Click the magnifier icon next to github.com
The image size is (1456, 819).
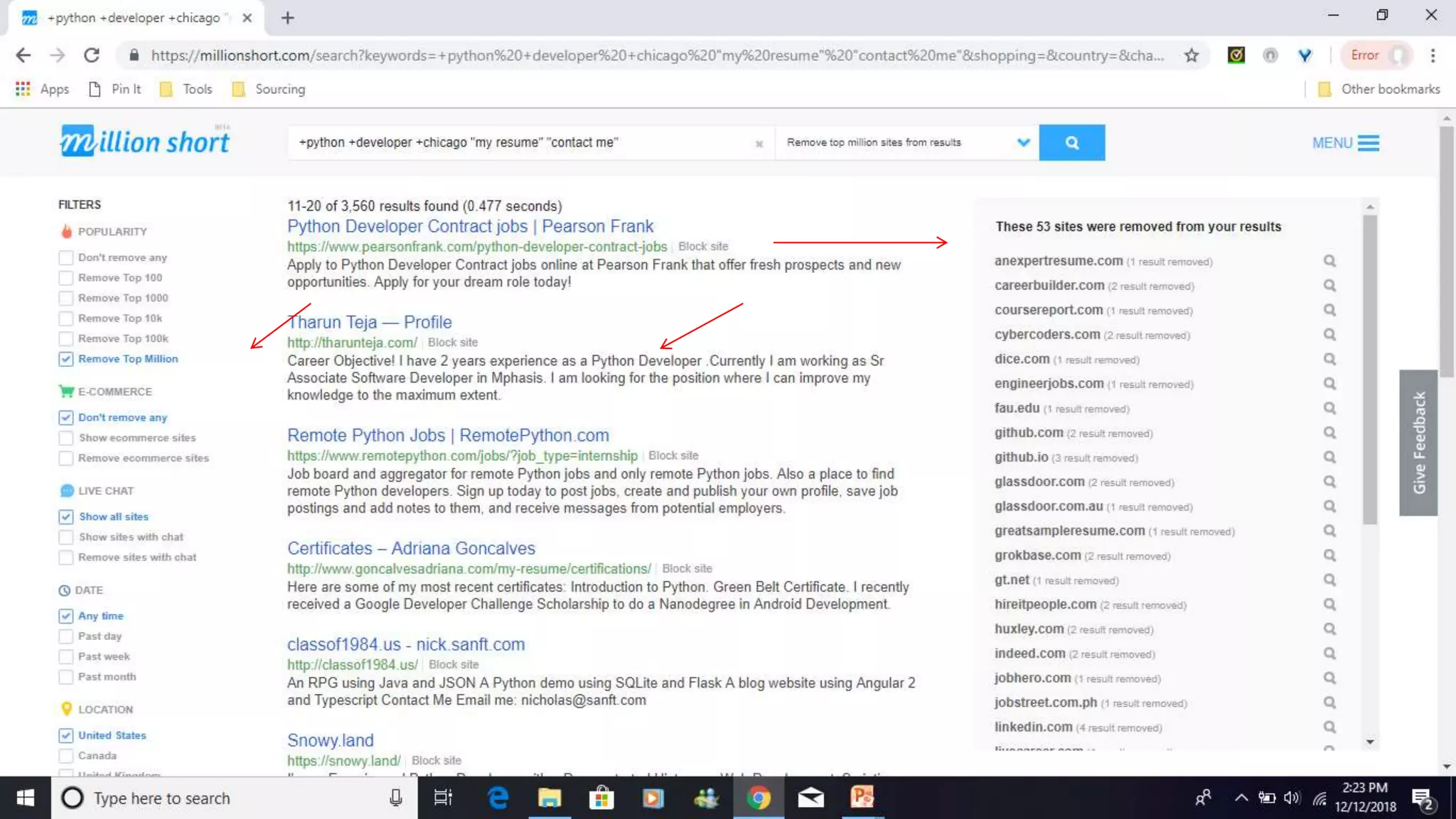1329,433
